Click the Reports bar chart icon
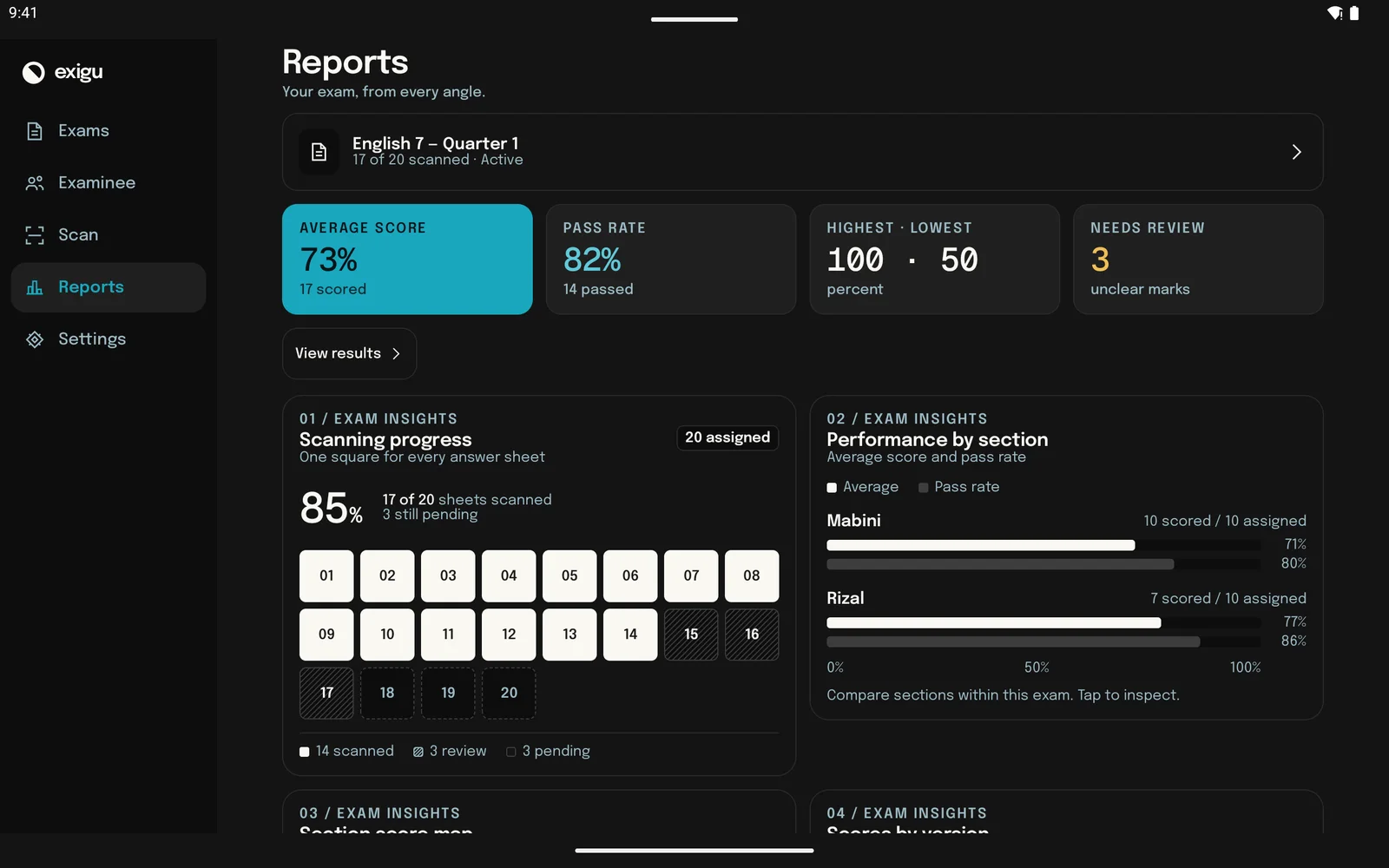 [x=35, y=287]
